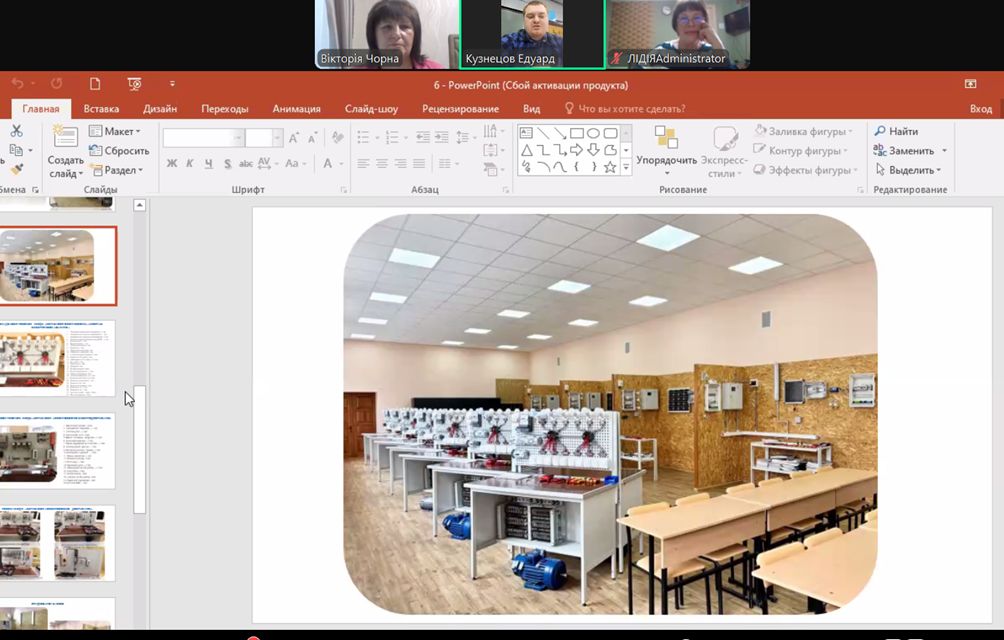The image size is (1004, 640).
Task: Toggle underline with the Ч button
Action: [208, 164]
